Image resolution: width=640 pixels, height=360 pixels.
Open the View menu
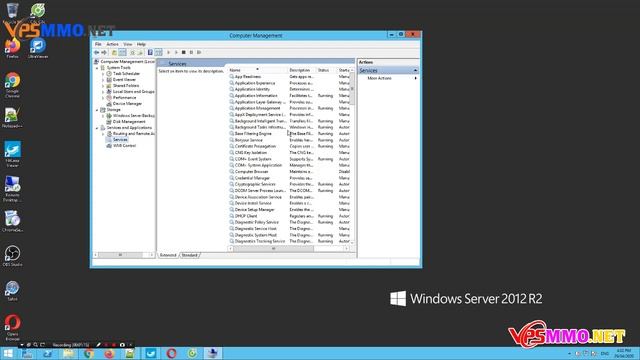coord(128,44)
